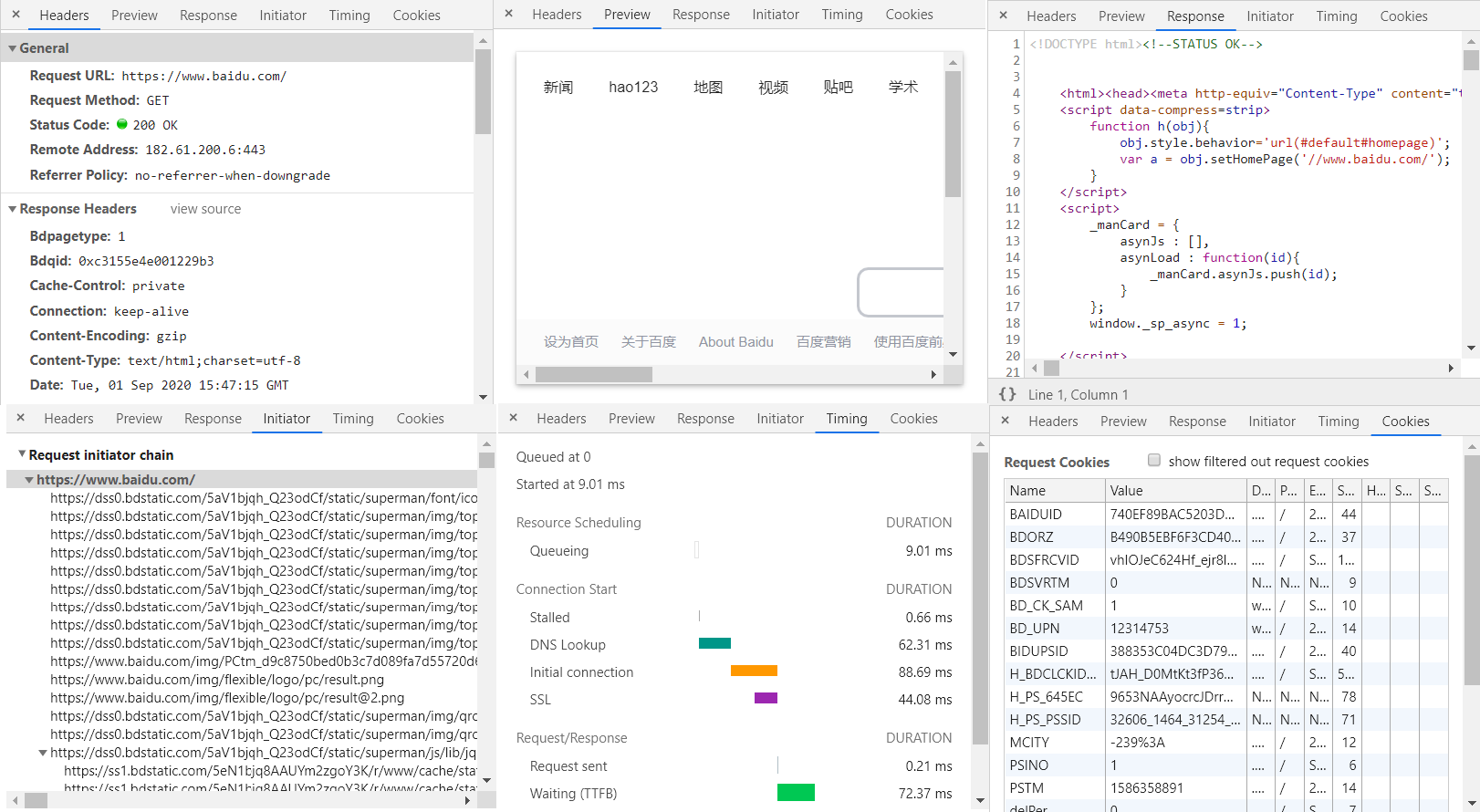This screenshot has height=812, width=1480.
Task: Select the BAIDUID cookie row
Action: point(1036,515)
